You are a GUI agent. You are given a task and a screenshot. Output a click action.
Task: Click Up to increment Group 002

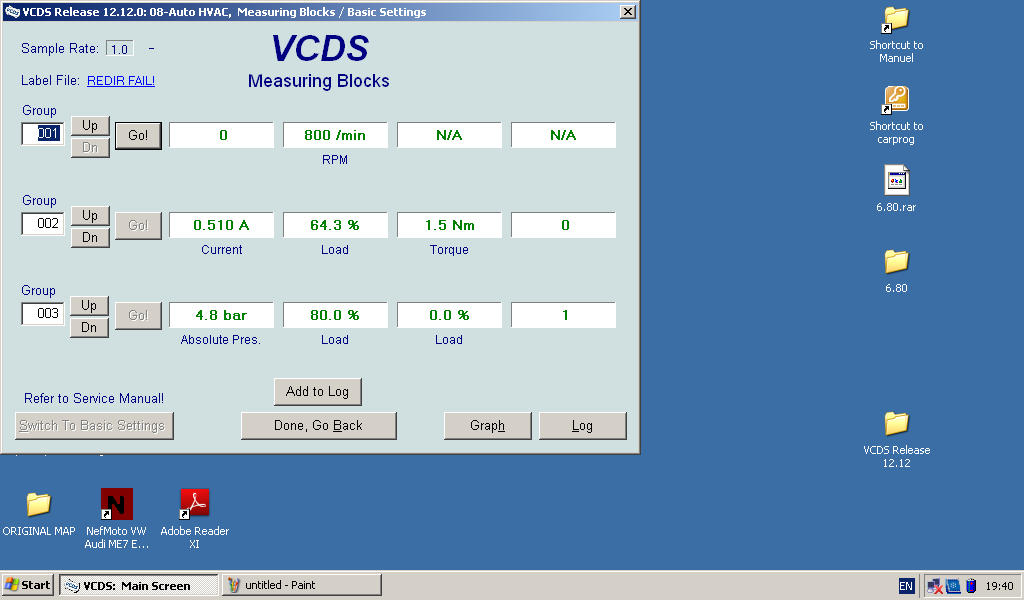click(89, 215)
